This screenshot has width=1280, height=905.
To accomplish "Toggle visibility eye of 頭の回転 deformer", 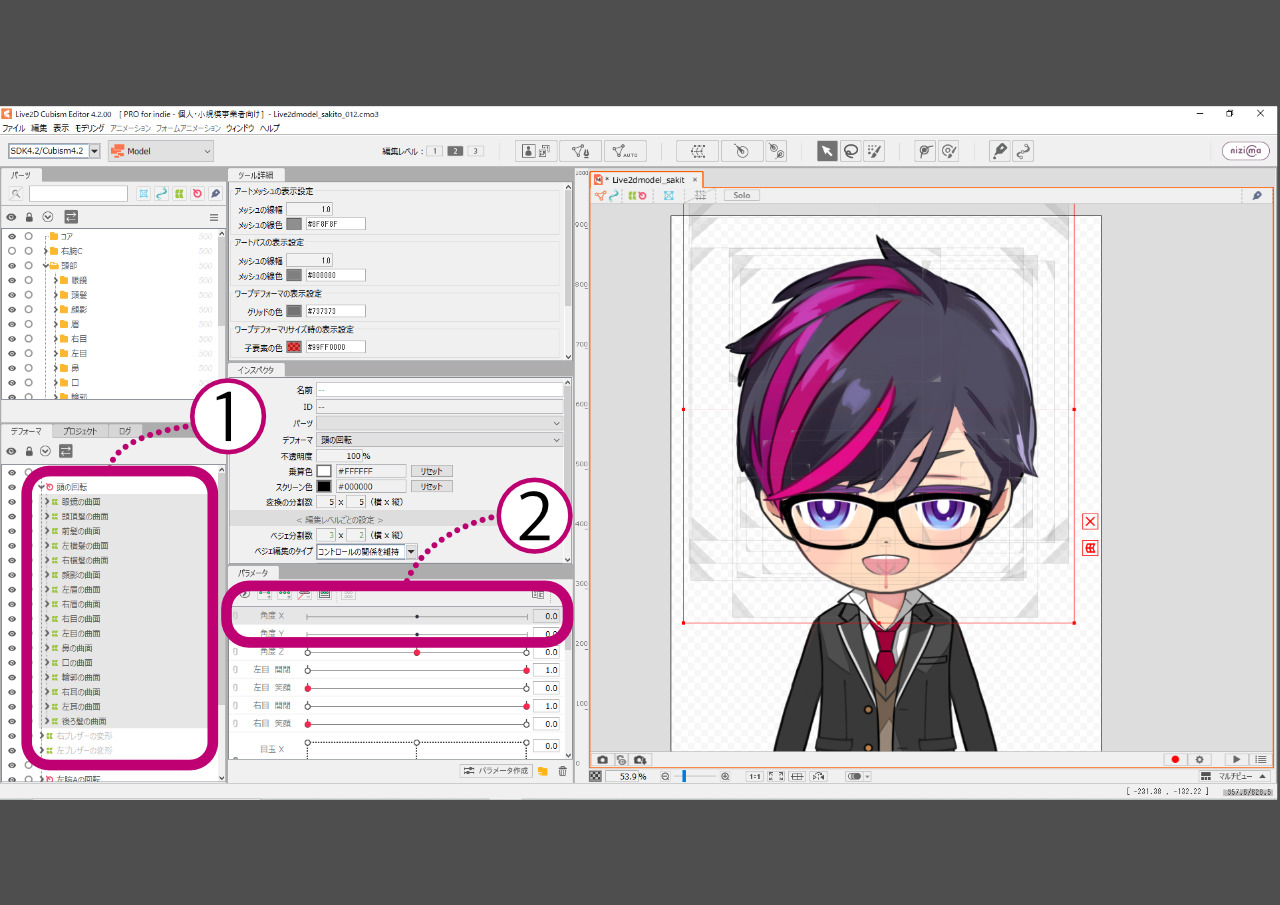I will click(12, 487).
